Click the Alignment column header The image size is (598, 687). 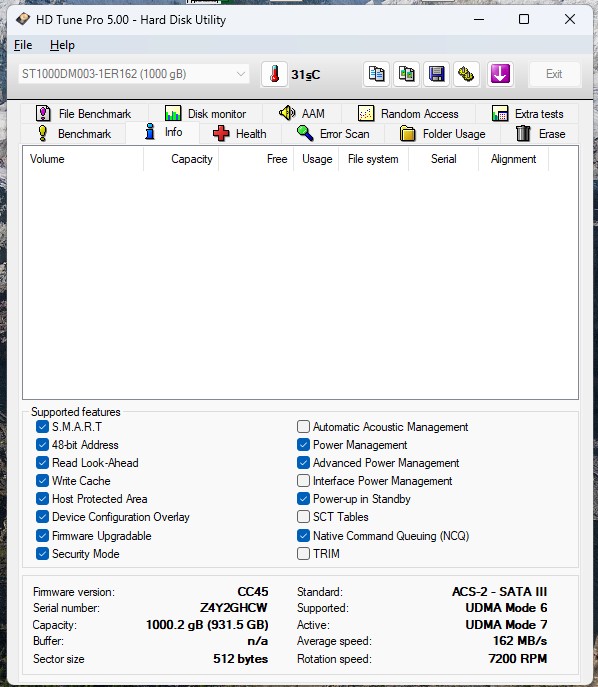(x=513, y=159)
